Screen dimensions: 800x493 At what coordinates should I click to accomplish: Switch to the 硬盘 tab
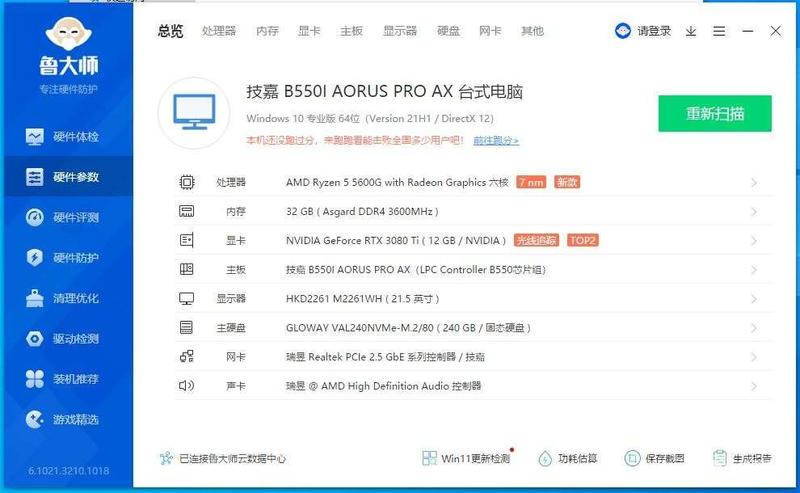448,31
